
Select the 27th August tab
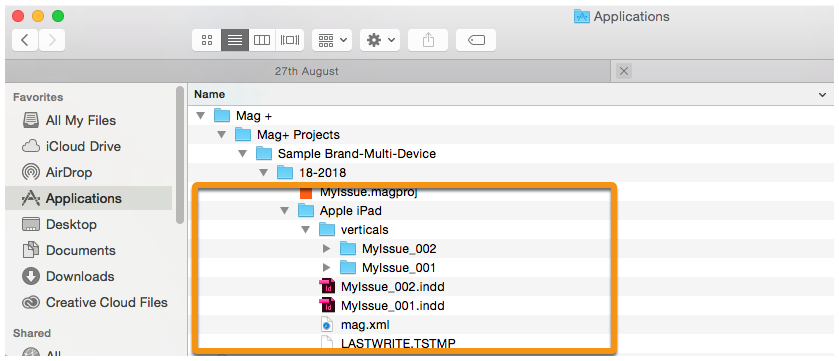307,71
